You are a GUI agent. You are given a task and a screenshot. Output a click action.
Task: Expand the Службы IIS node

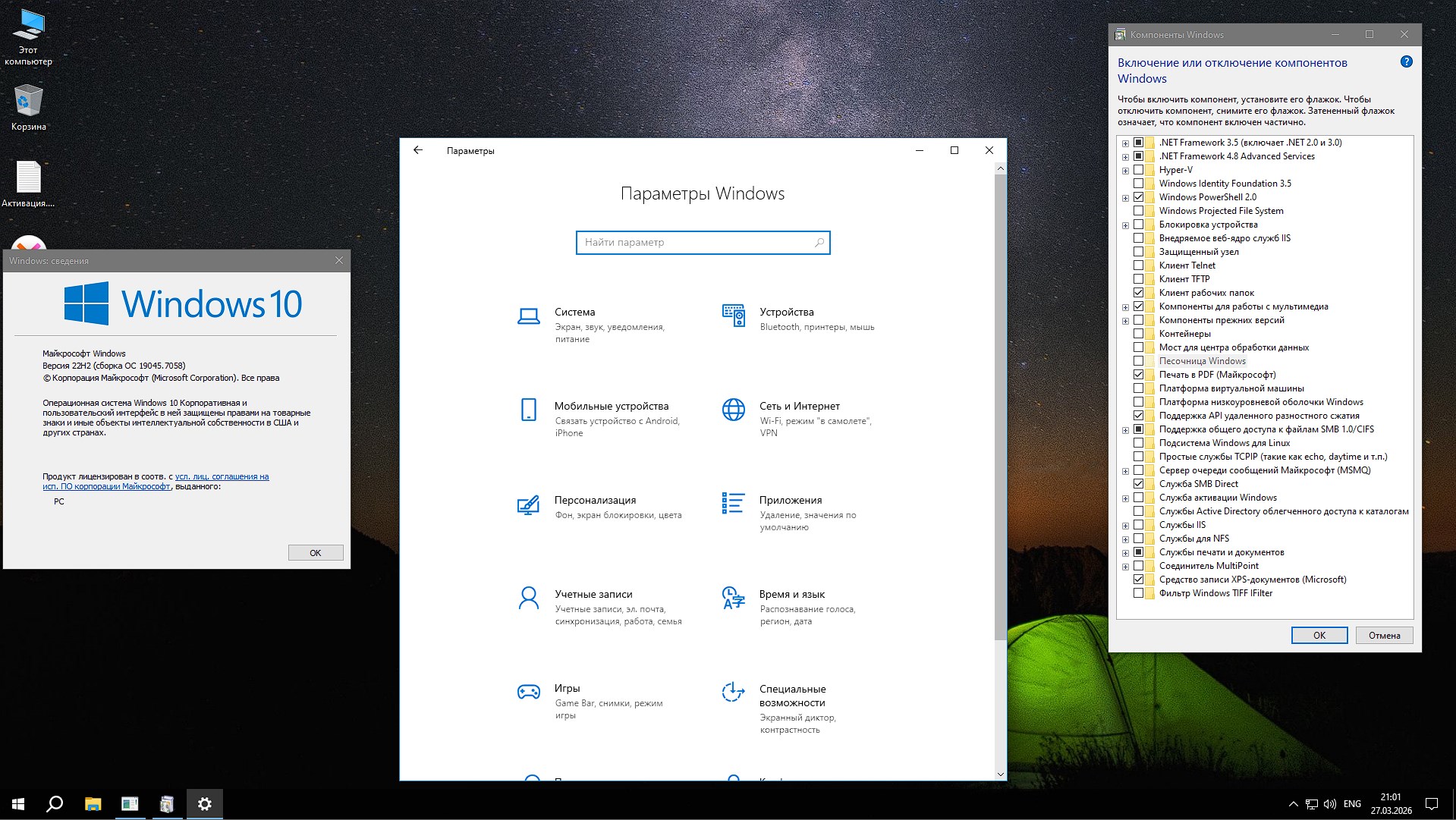click(1125, 524)
